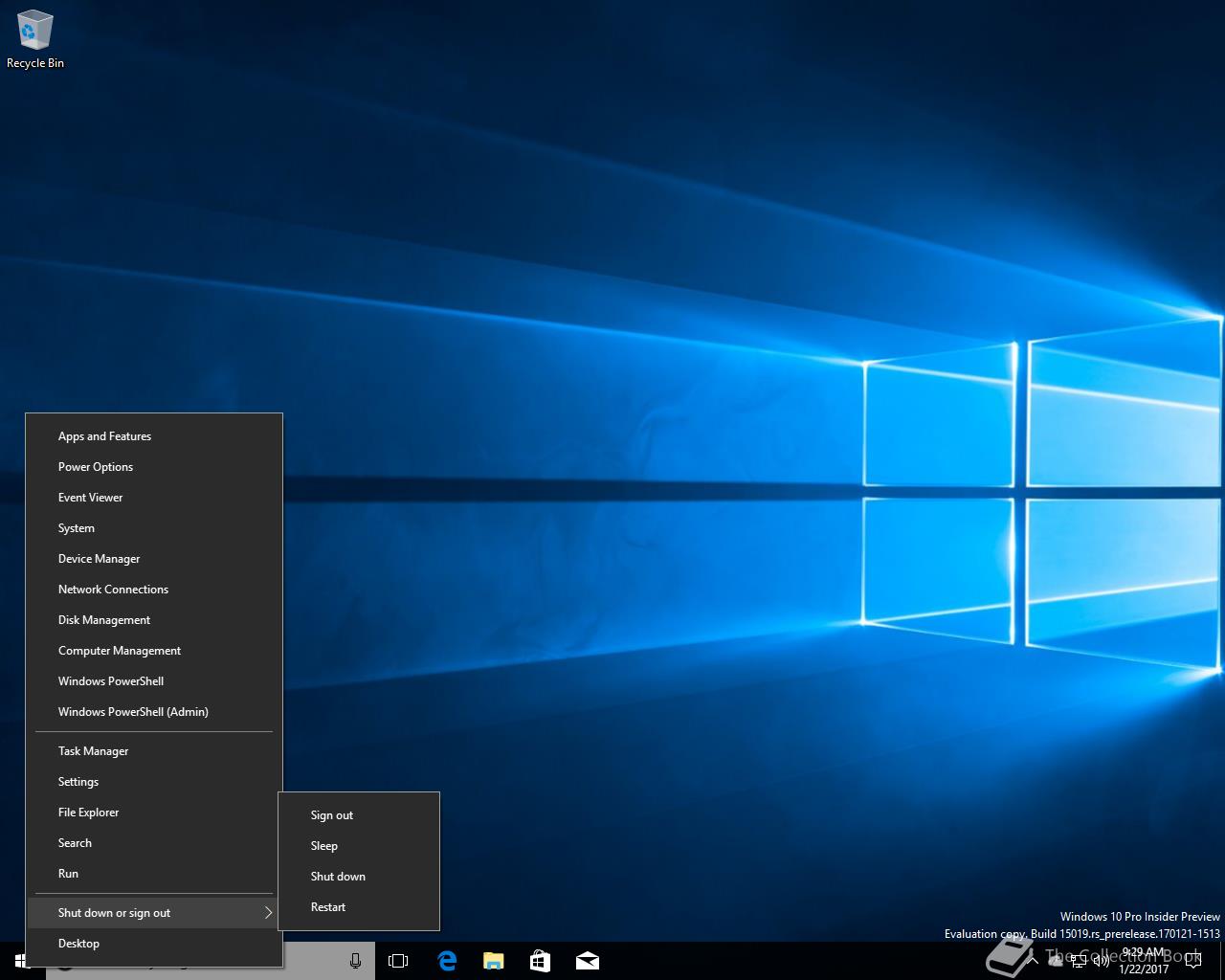Select the System menu entry
Viewport: 1225px width, 980px height.
point(154,528)
